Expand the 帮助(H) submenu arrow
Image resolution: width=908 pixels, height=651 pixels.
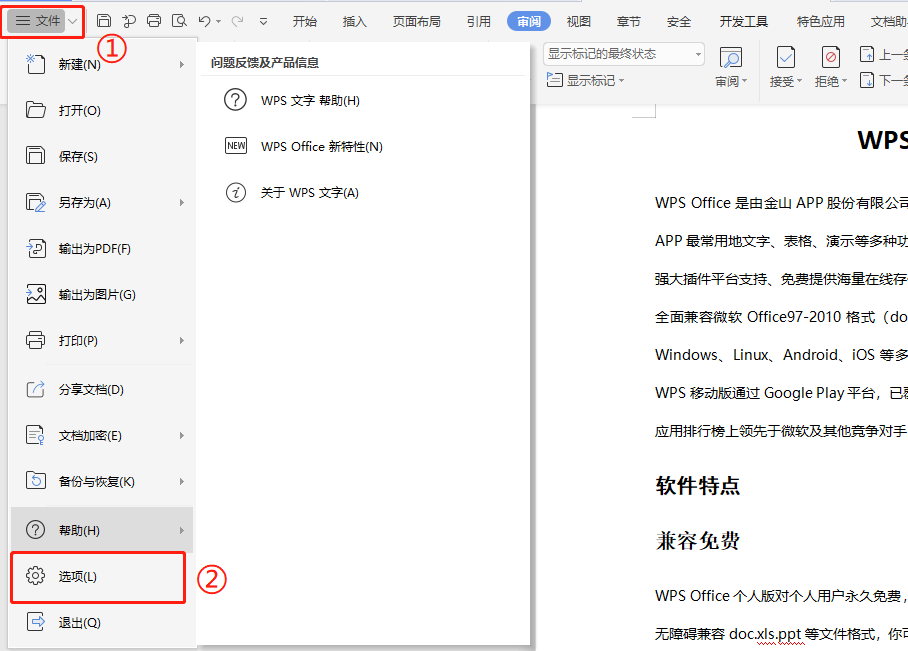[181, 530]
